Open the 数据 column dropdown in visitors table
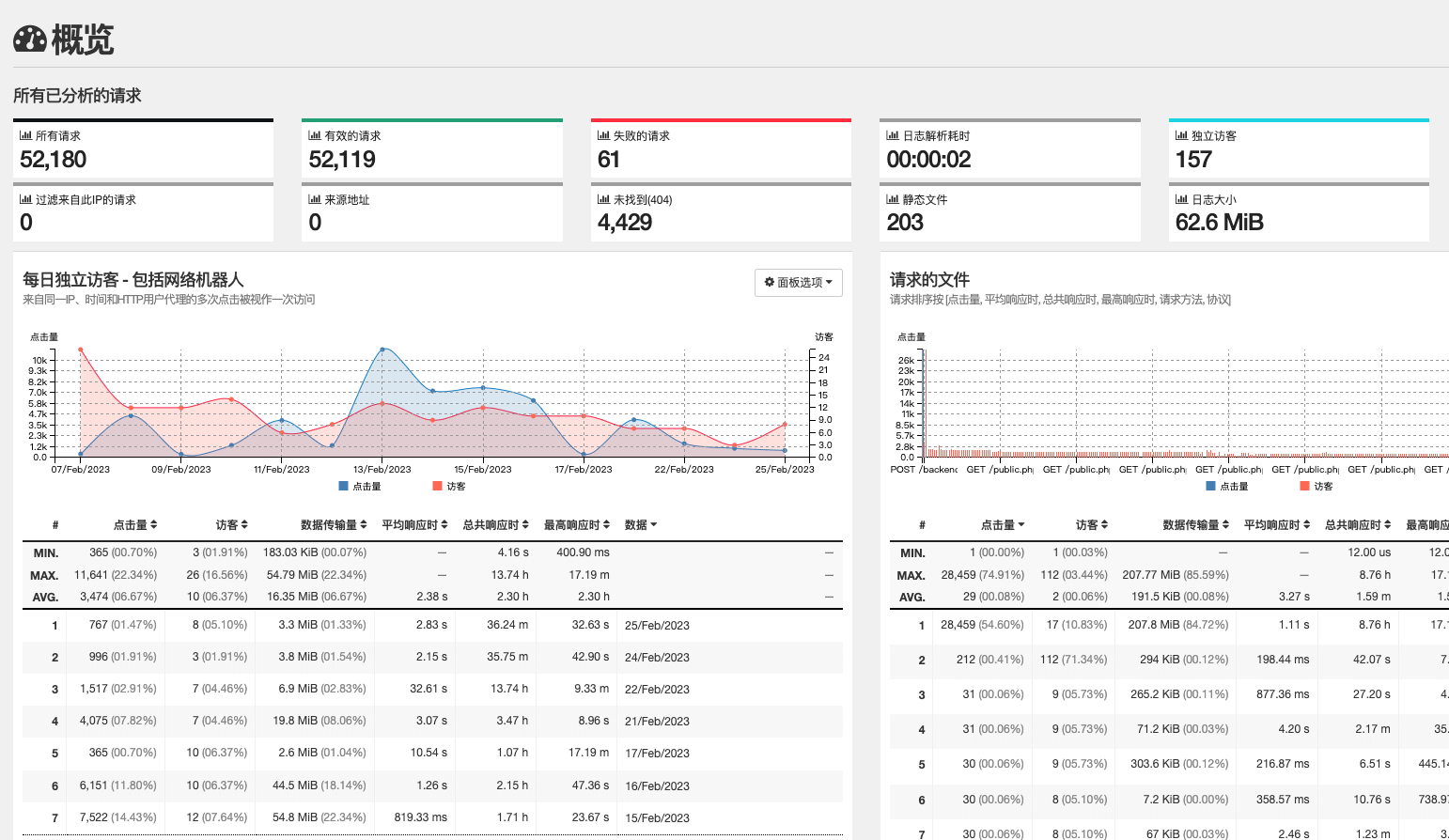Image resolution: width=1449 pixels, height=840 pixels. point(641,524)
